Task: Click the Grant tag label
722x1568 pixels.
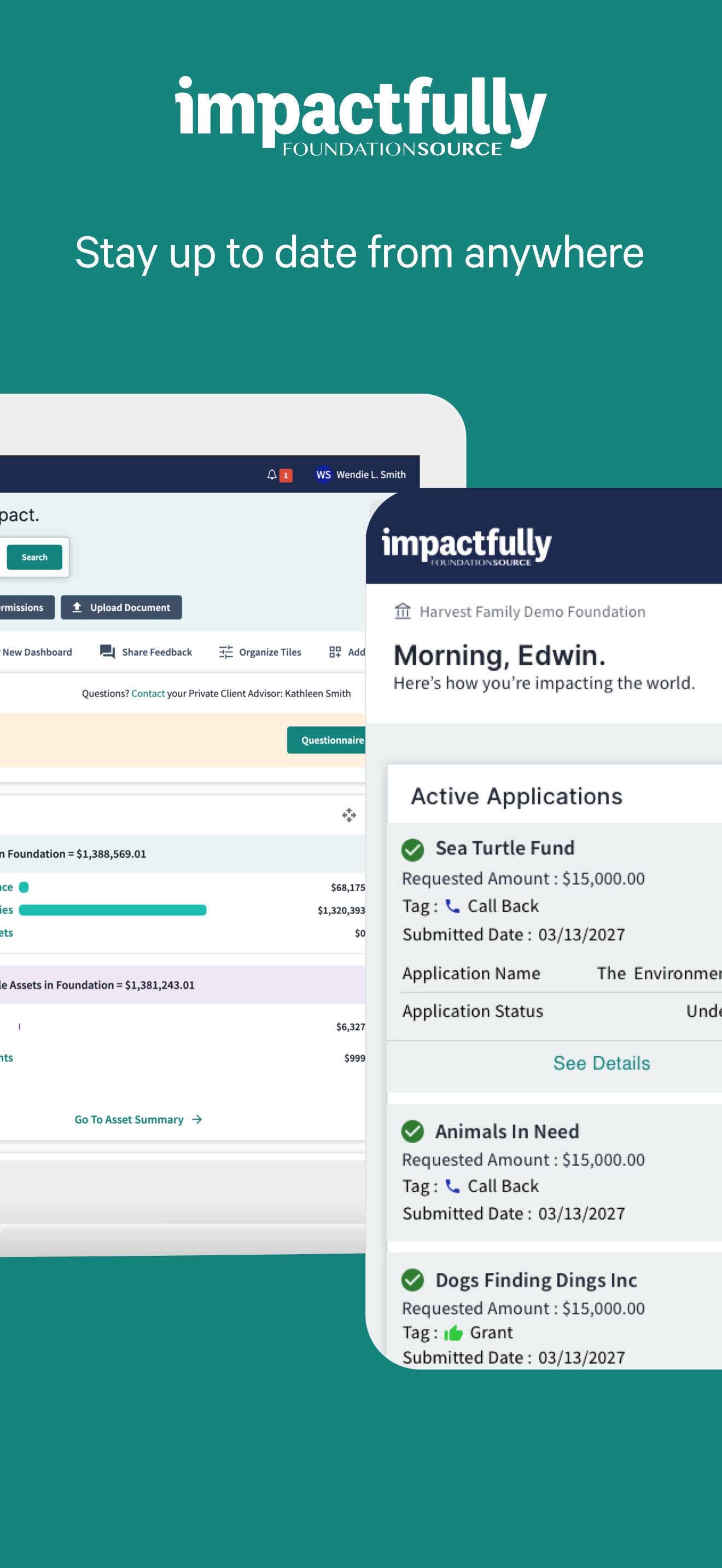Action: click(x=491, y=1332)
